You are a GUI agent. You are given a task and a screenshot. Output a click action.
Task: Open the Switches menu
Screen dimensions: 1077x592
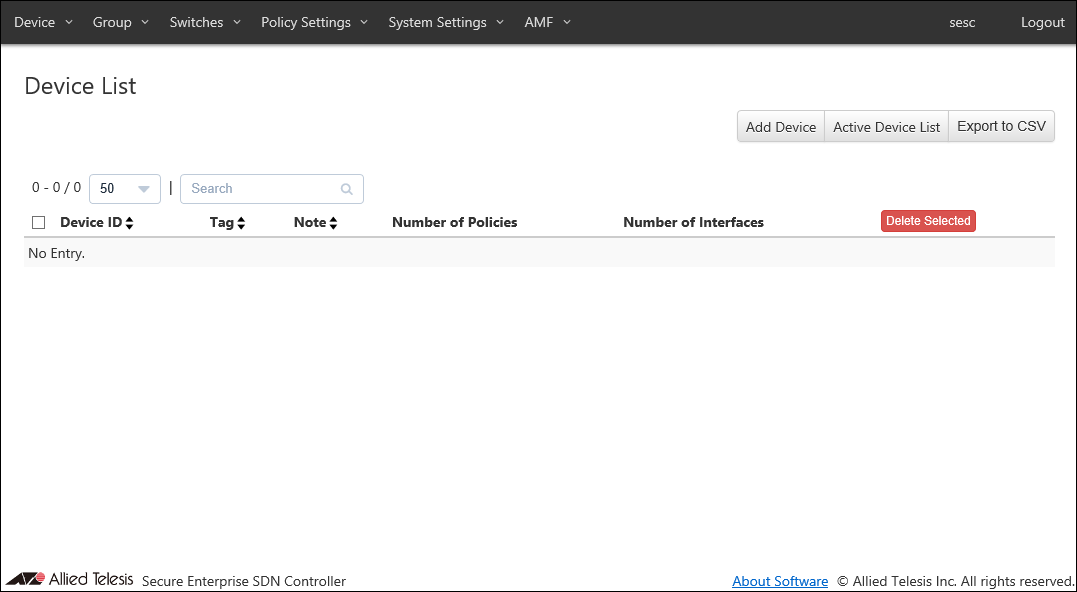click(x=204, y=22)
